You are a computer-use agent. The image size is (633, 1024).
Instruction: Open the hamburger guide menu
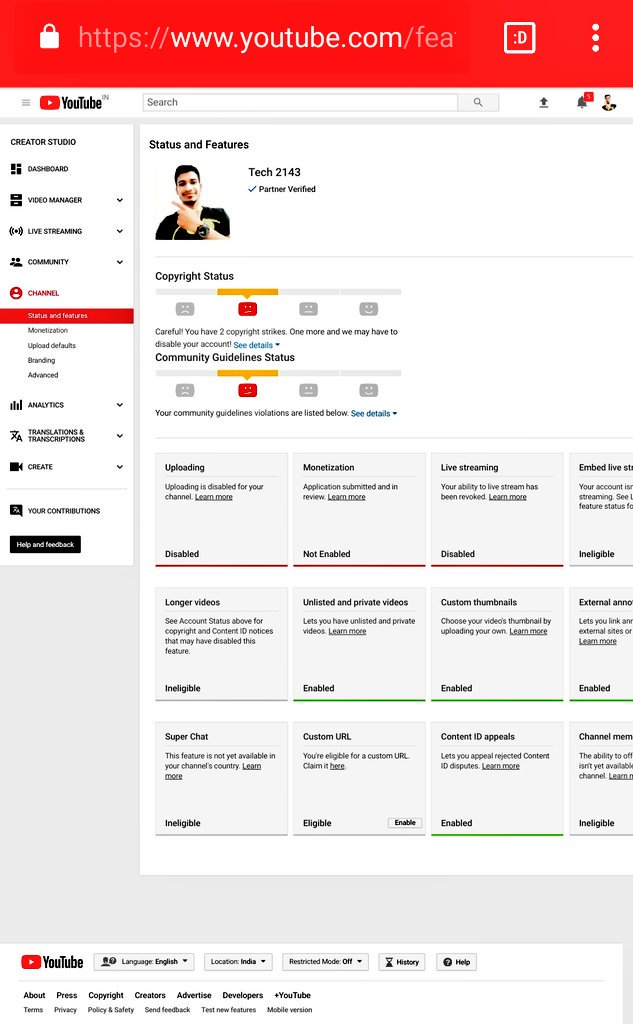[x=26, y=103]
